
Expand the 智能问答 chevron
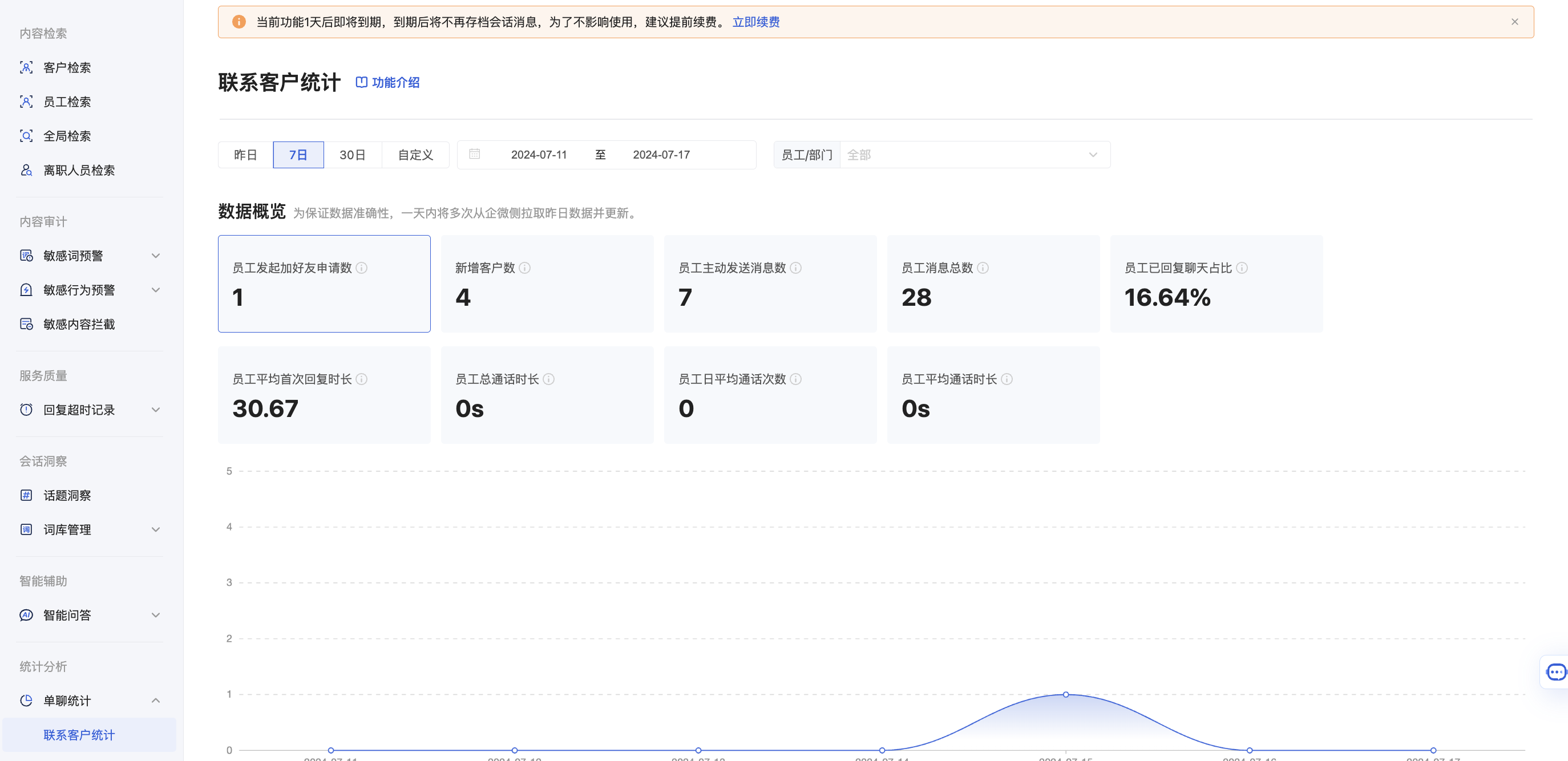156,615
